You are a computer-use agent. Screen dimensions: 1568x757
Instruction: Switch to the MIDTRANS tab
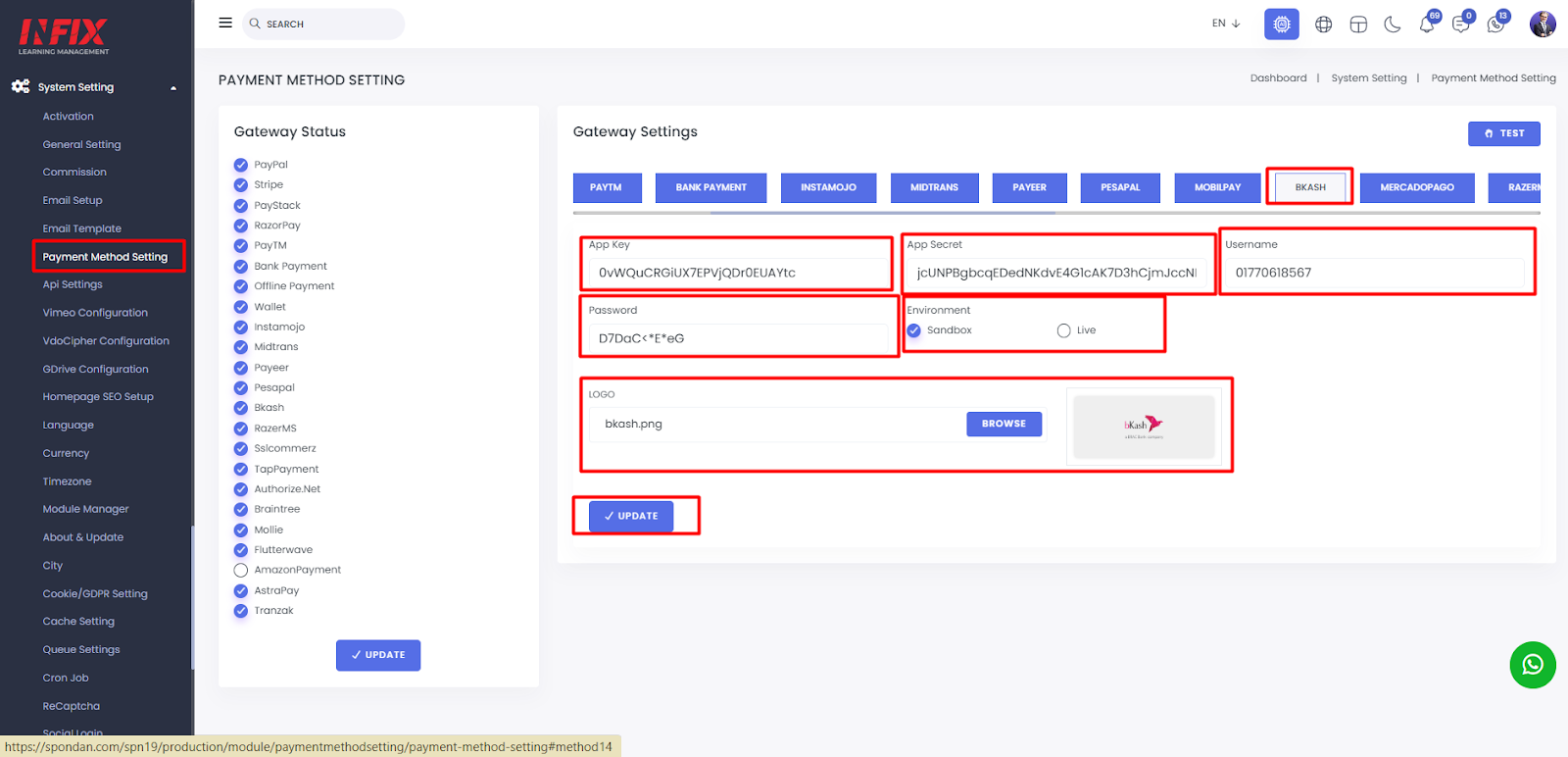[x=934, y=187]
